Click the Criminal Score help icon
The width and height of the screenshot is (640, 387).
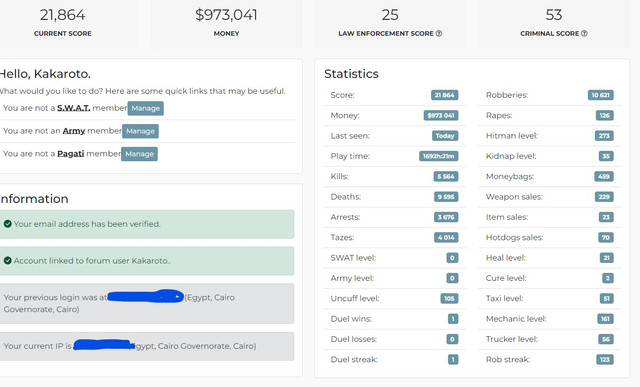coord(584,33)
